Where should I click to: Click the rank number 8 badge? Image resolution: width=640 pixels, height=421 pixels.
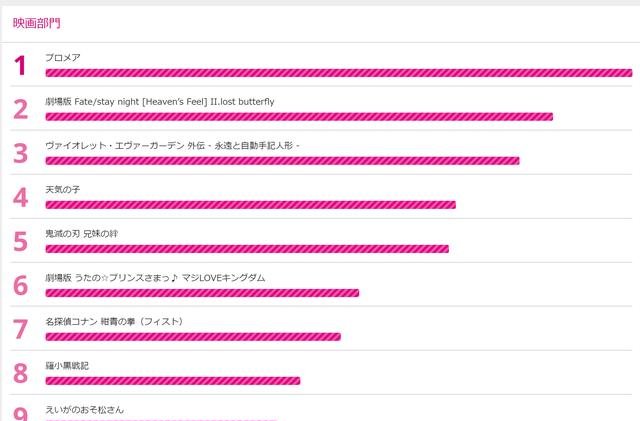click(x=20, y=374)
